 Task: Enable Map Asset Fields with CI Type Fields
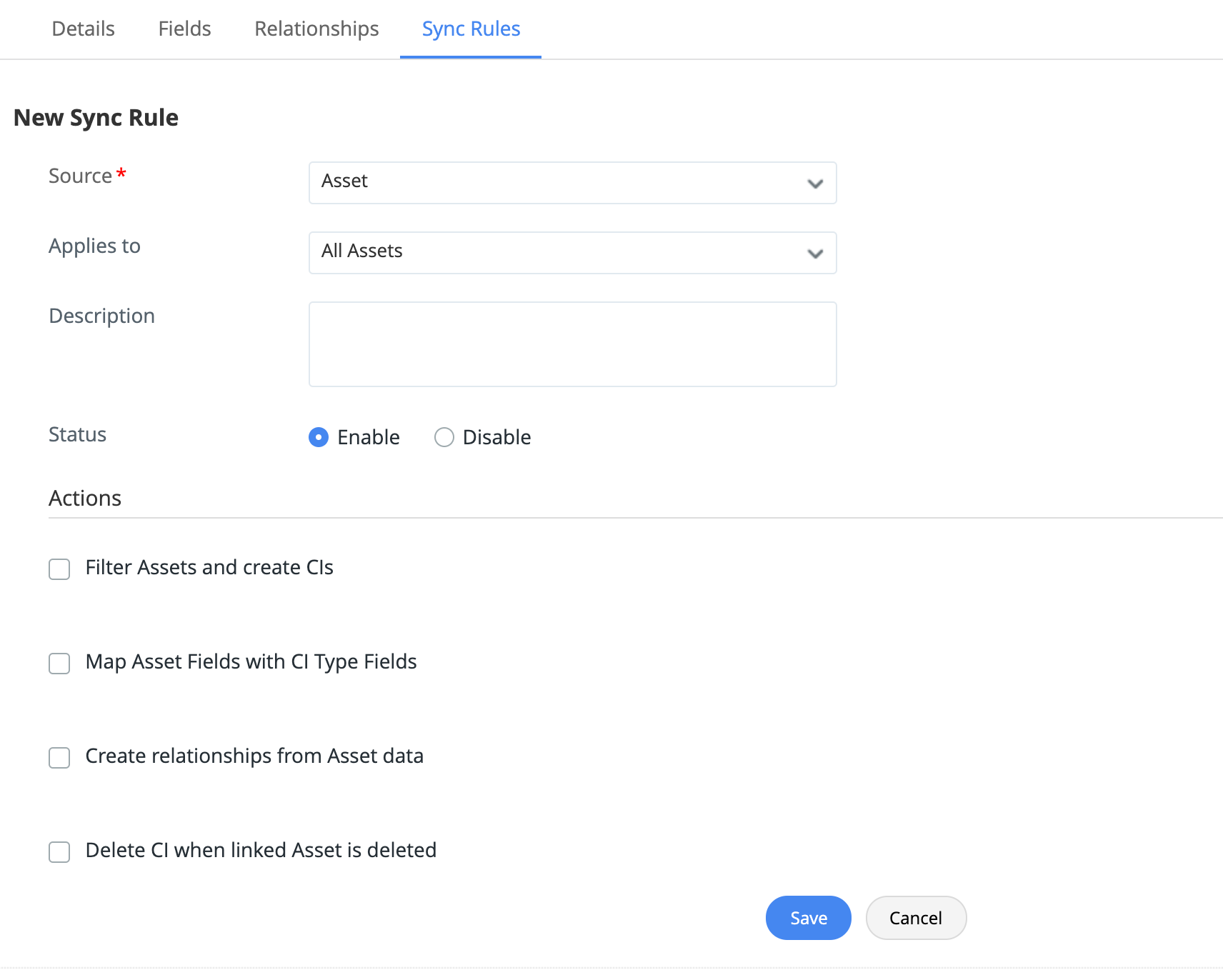coord(59,664)
